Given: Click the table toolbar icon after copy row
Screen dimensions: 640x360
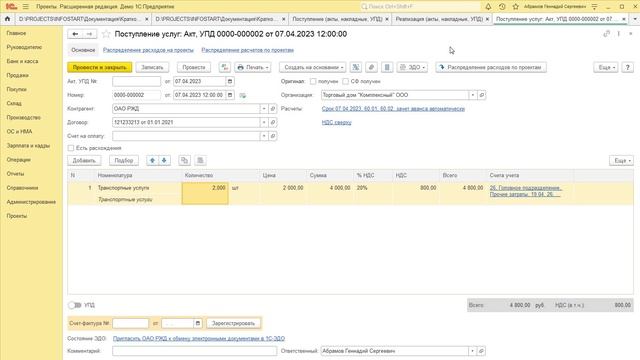Looking at the screenshot, I should [x=200, y=160].
